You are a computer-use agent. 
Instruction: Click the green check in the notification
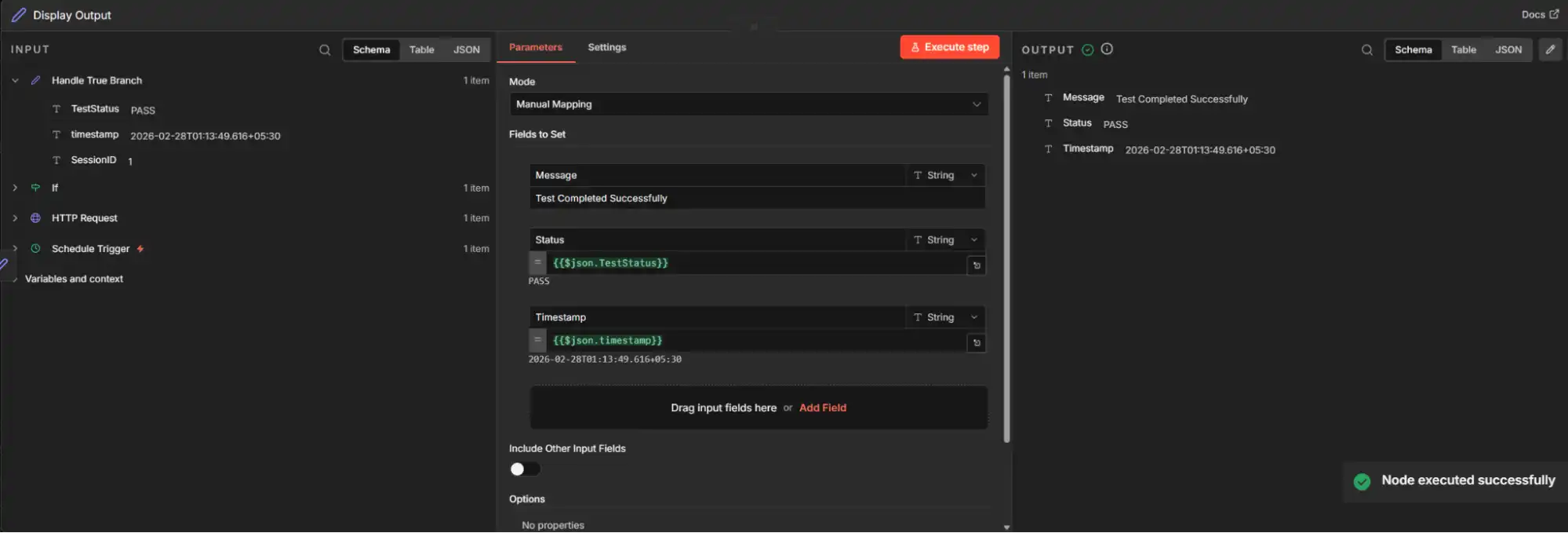[1362, 481]
